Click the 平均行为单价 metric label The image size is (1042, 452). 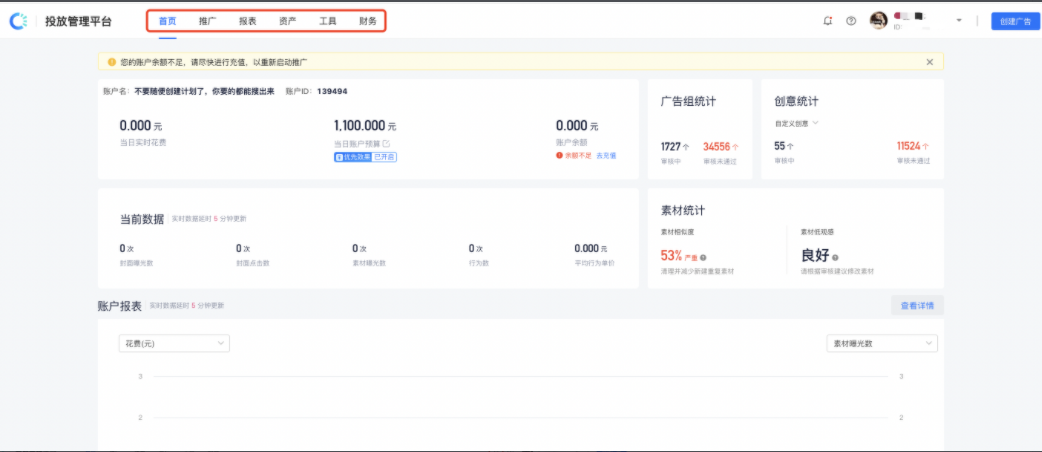[595, 263]
